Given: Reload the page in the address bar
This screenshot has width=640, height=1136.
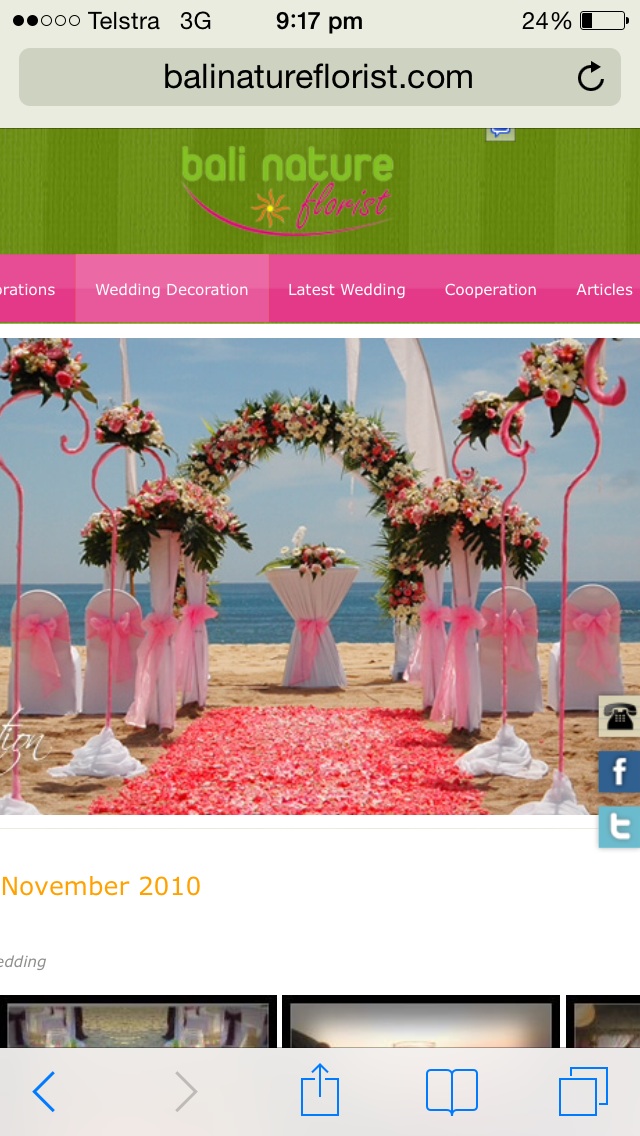Looking at the screenshot, I should [591, 77].
